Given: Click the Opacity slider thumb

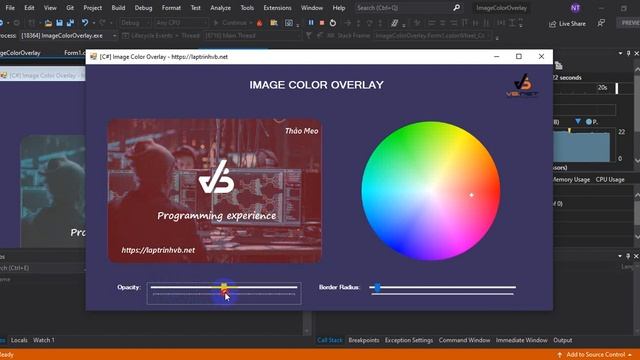Looking at the screenshot, I should 224,287.
